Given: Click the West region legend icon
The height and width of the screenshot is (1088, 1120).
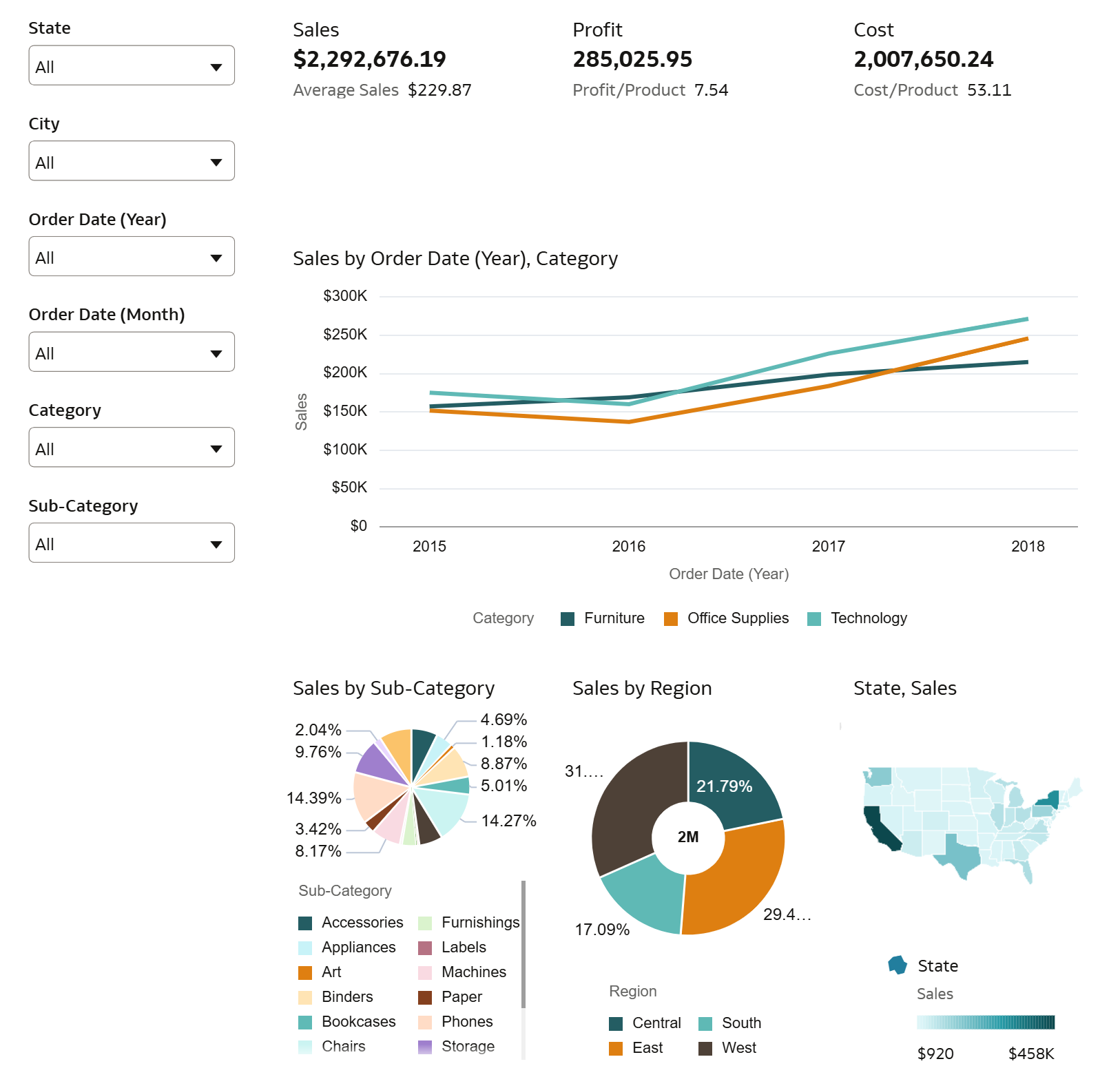Looking at the screenshot, I should click(705, 1049).
